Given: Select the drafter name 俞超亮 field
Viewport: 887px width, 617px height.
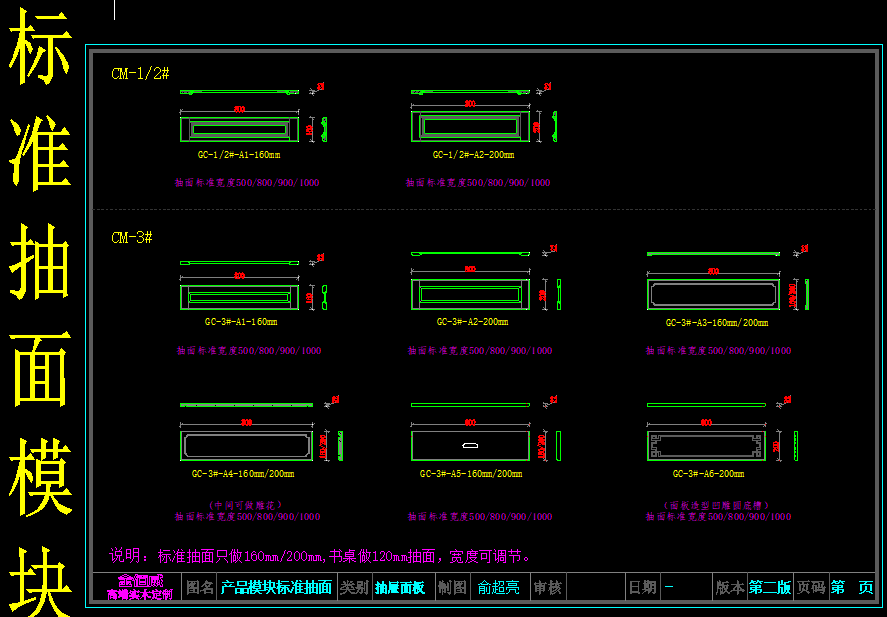Looking at the screenshot, I should coord(499,588).
